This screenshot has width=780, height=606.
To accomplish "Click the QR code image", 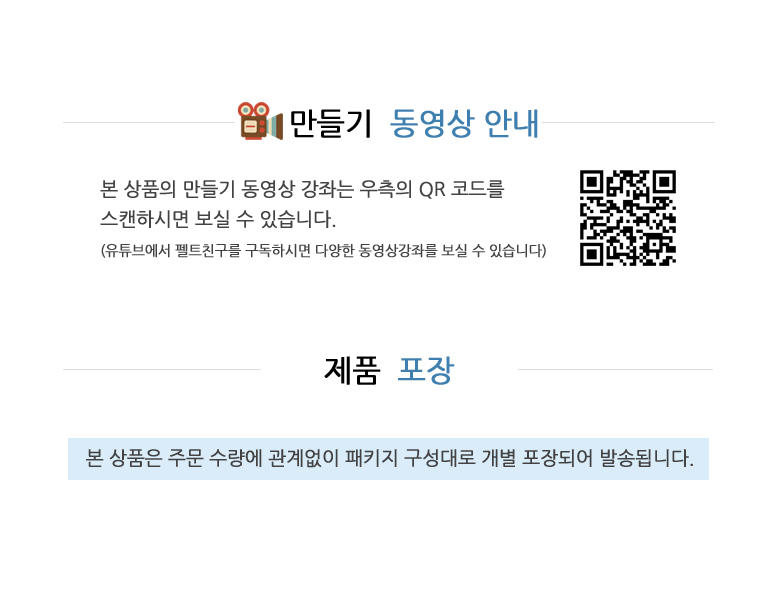I will point(628,218).
